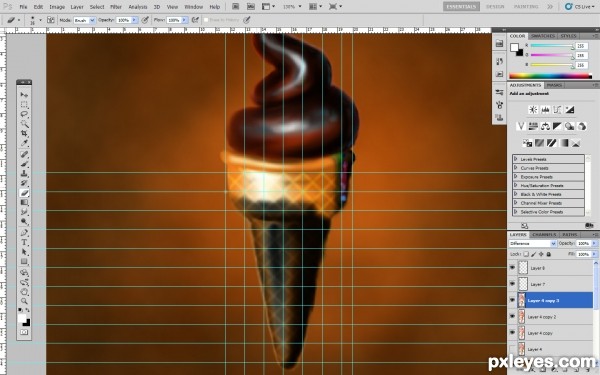Switch to the Essentials workspace
600x375 pixels.
pos(461,7)
